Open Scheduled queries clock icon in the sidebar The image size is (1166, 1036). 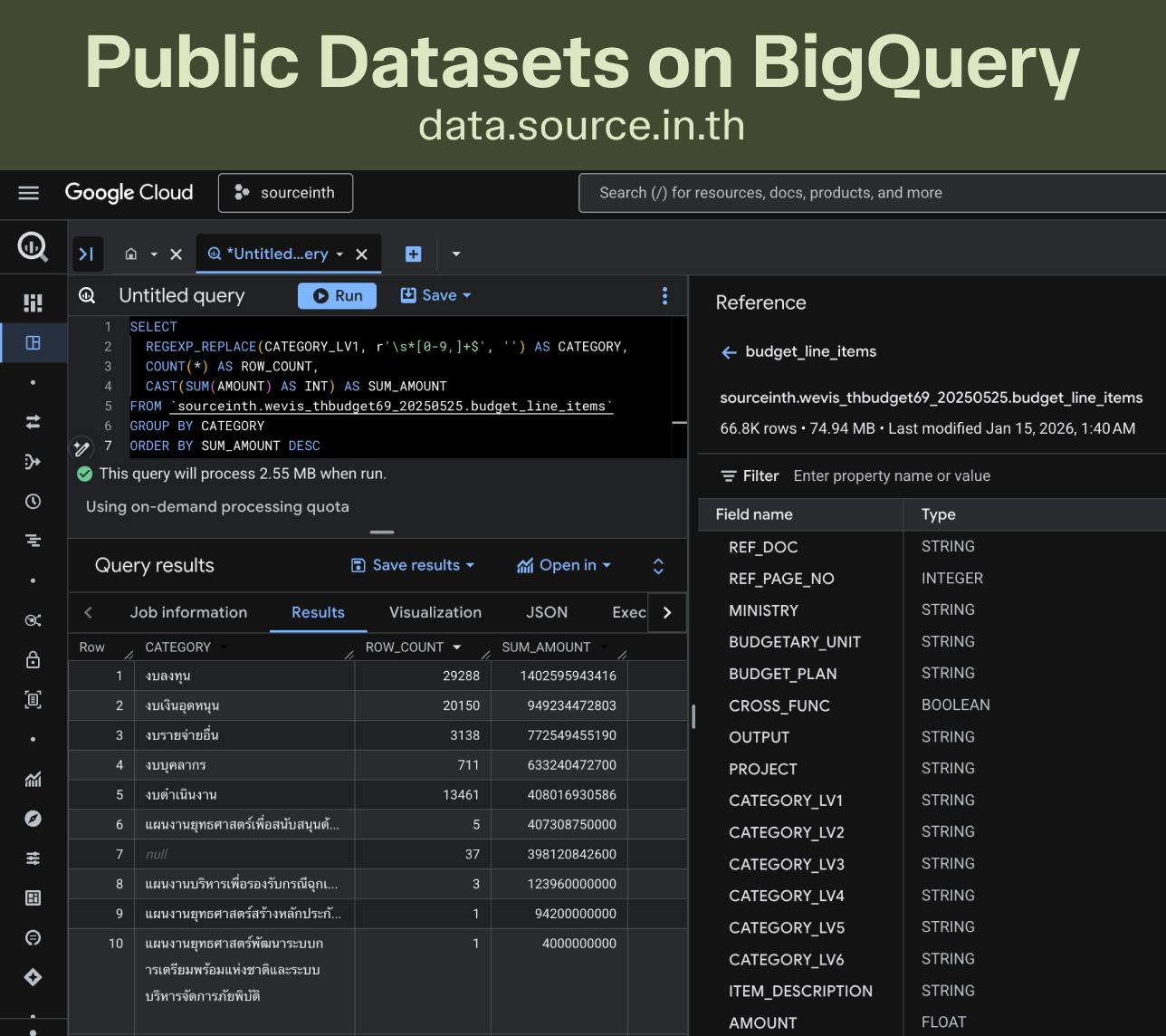[33, 501]
